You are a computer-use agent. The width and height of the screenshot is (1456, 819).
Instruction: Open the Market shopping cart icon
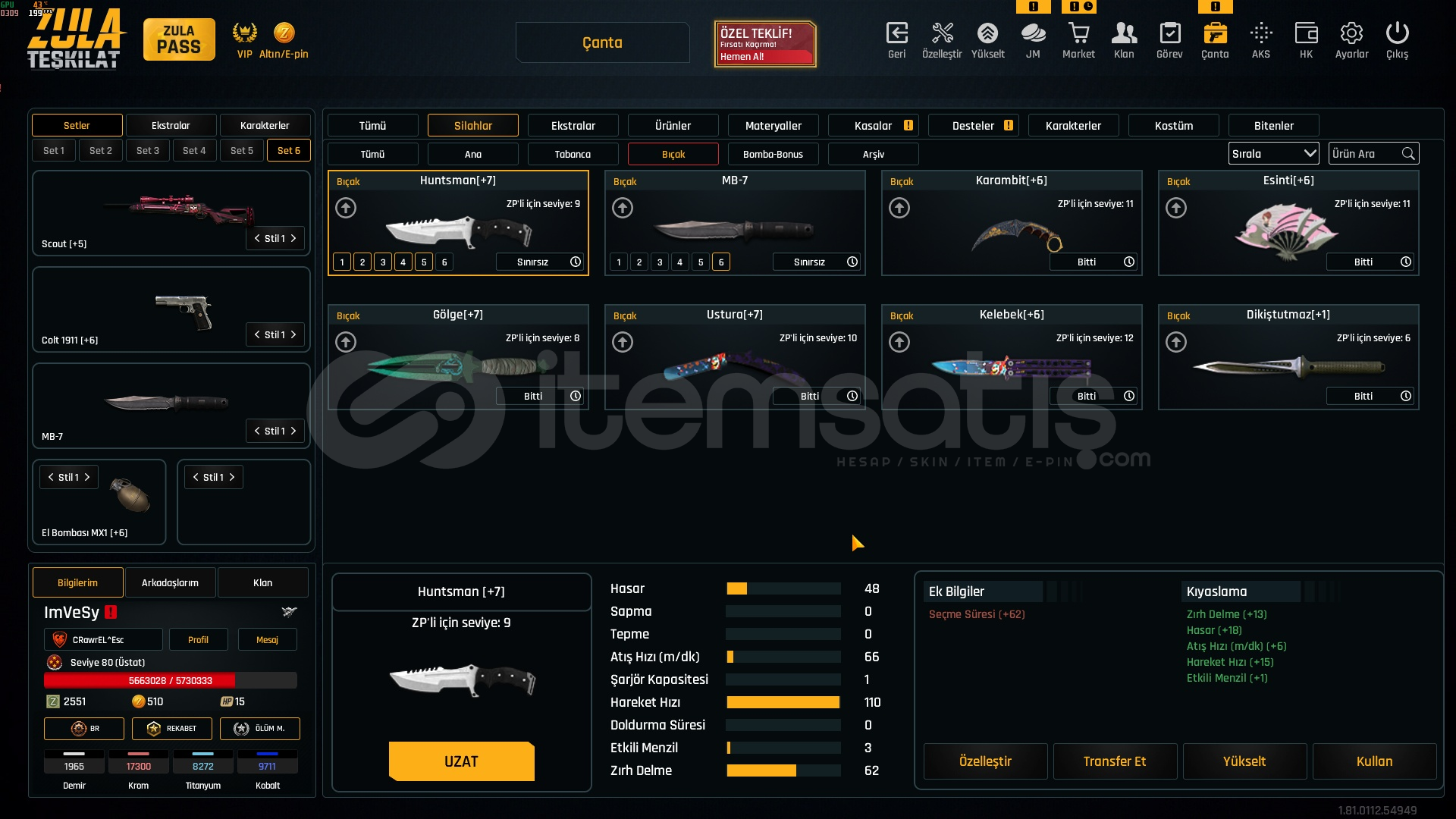pos(1078,33)
